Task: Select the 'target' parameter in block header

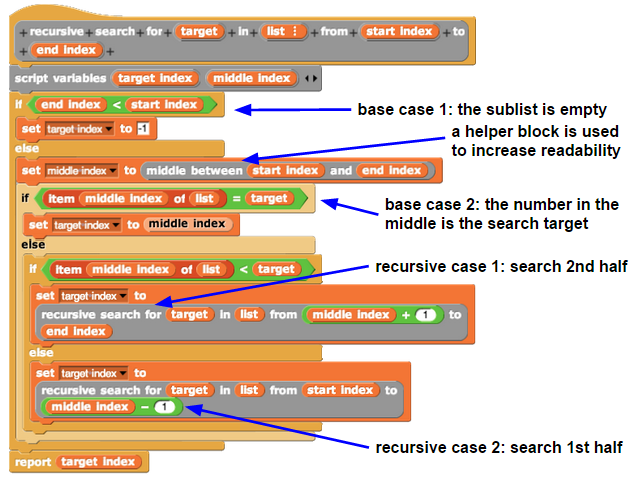Action: pyautogui.click(x=199, y=31)
